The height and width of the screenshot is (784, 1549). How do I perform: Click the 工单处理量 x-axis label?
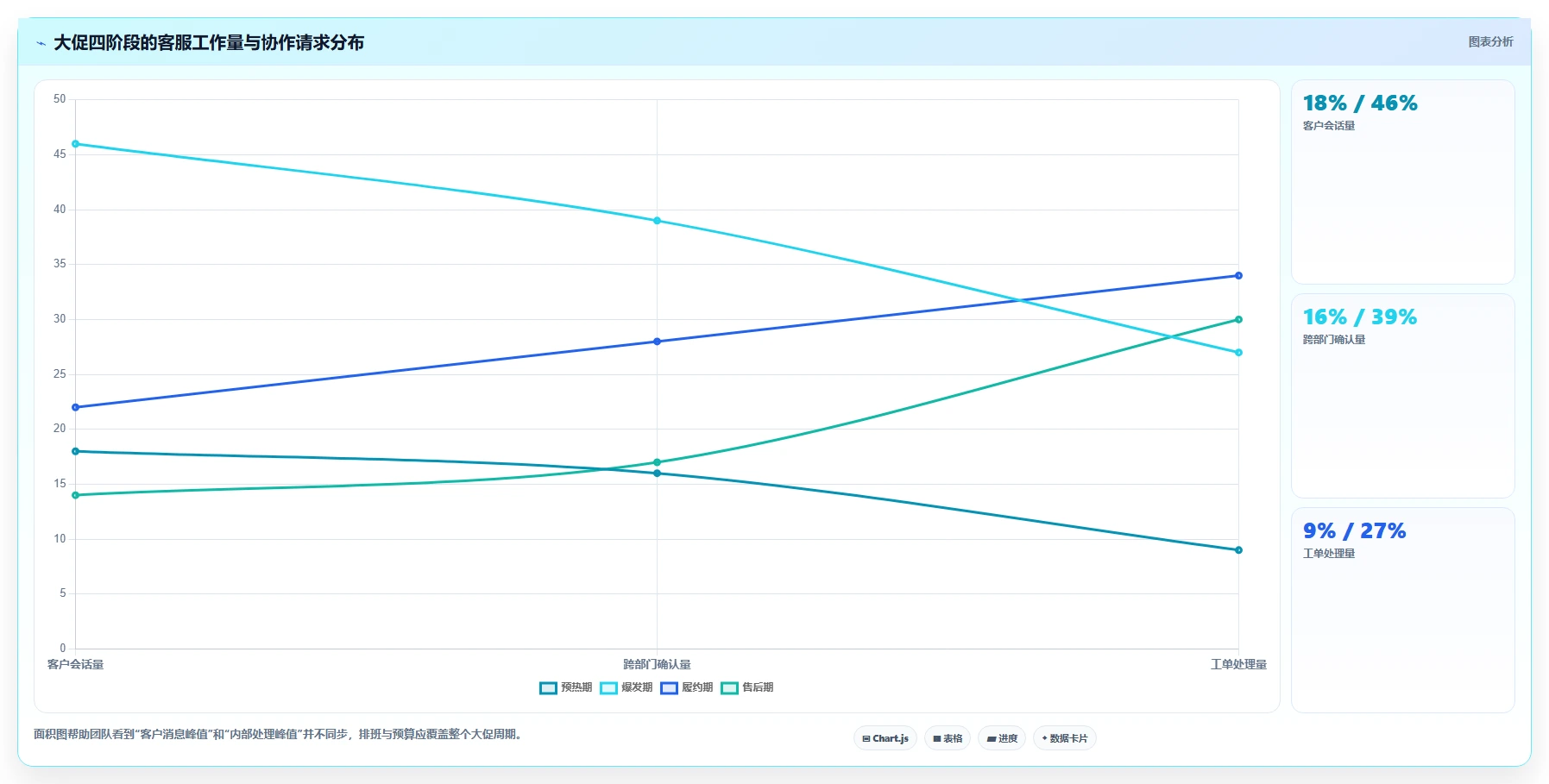click(1238, 664)
